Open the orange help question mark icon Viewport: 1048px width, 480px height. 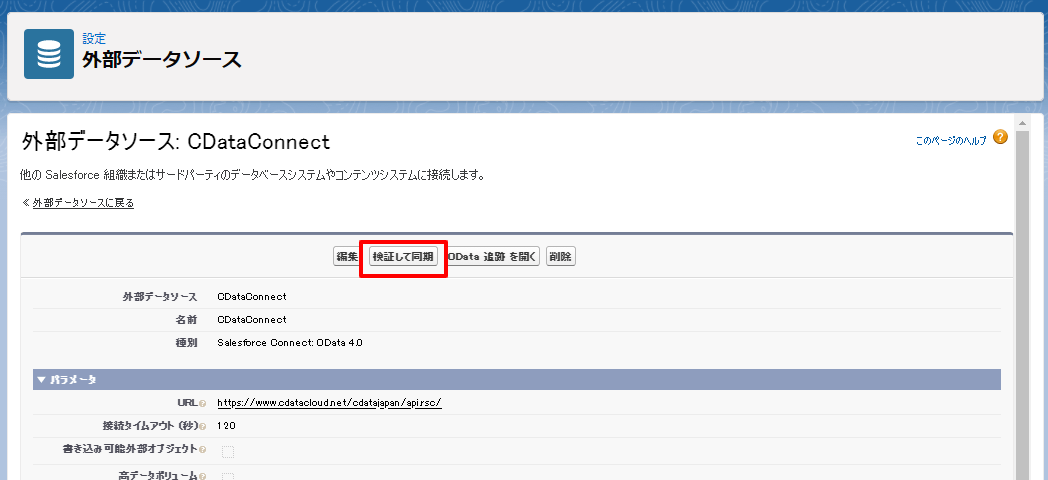tap(1000, 138)
